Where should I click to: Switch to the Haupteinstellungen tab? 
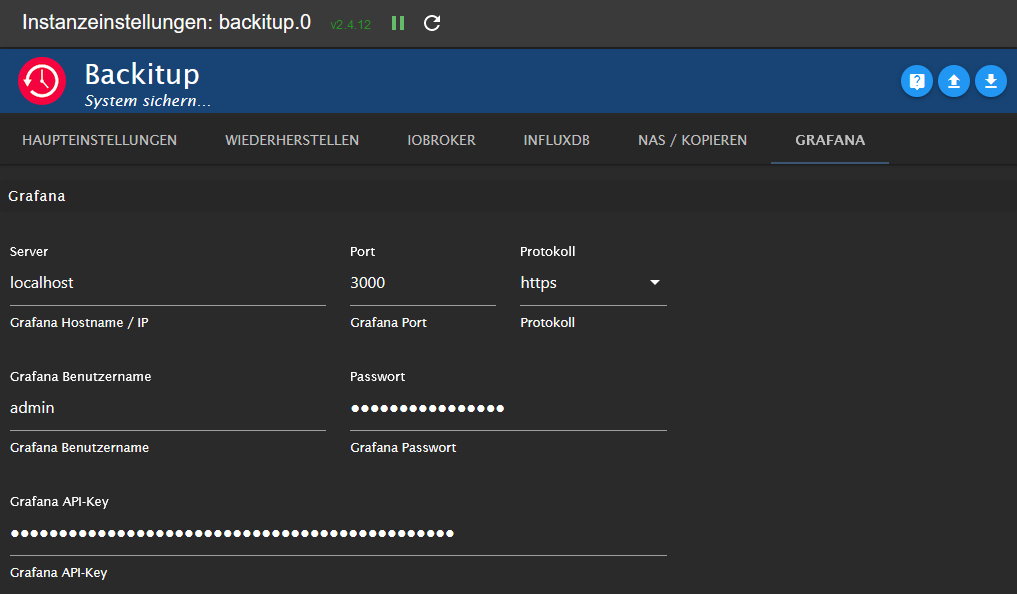click(100, 140)
